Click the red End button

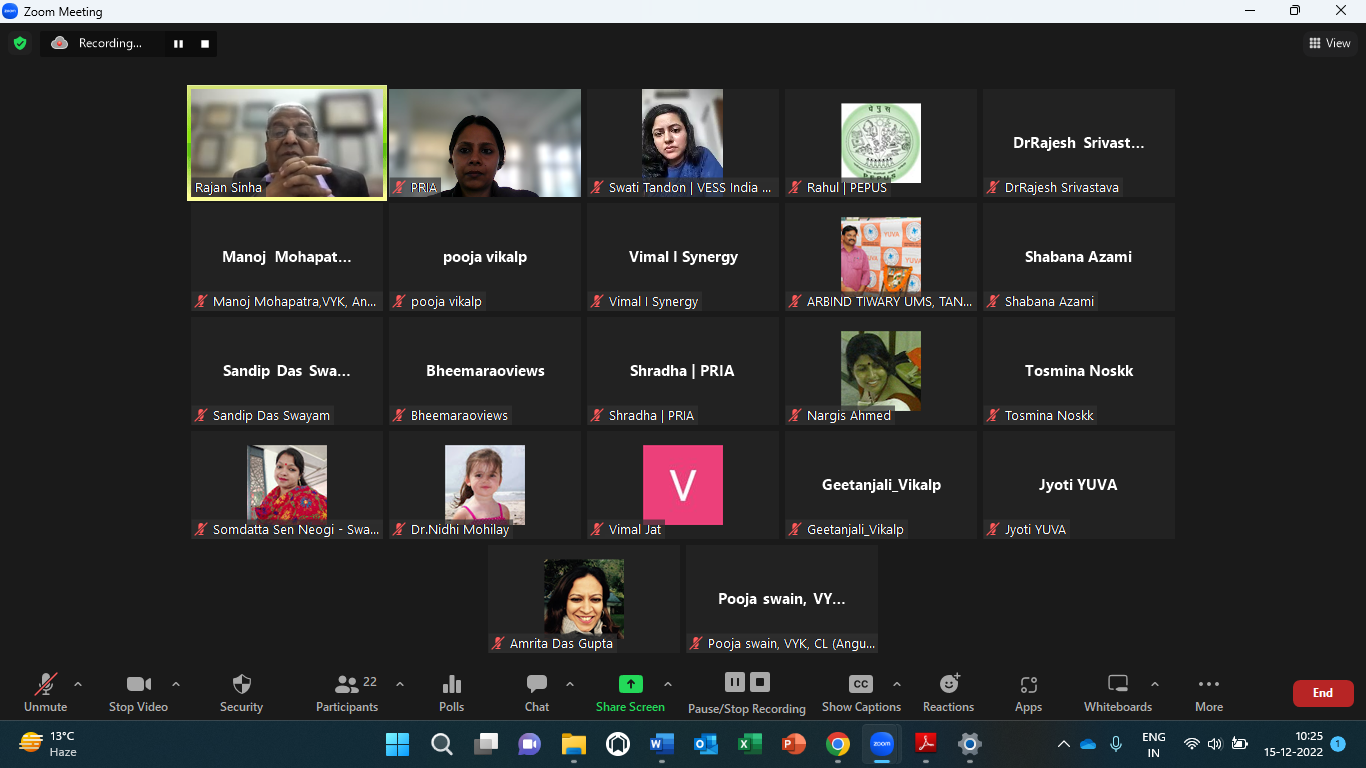1322,693
